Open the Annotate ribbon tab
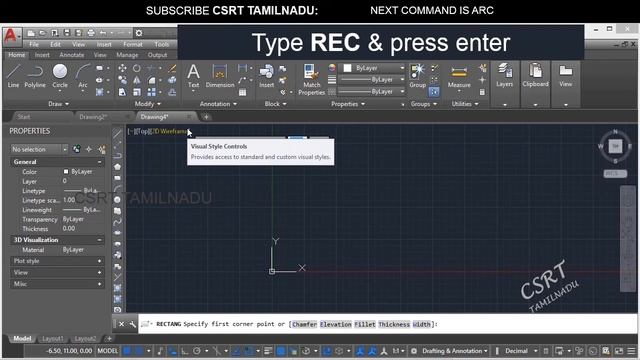This screenshot has width=640, height=360. click(71, 55)
